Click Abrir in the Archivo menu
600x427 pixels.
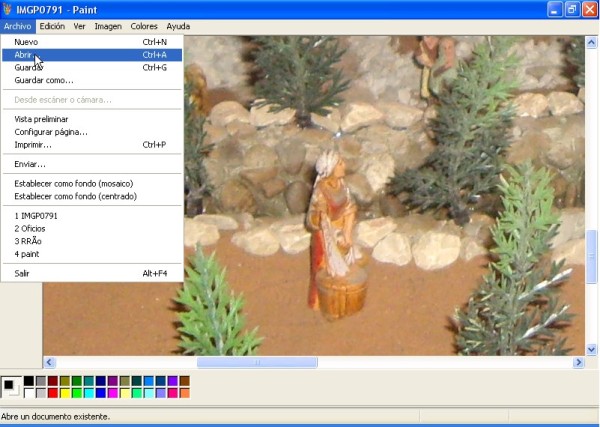[x=24, y=55]
